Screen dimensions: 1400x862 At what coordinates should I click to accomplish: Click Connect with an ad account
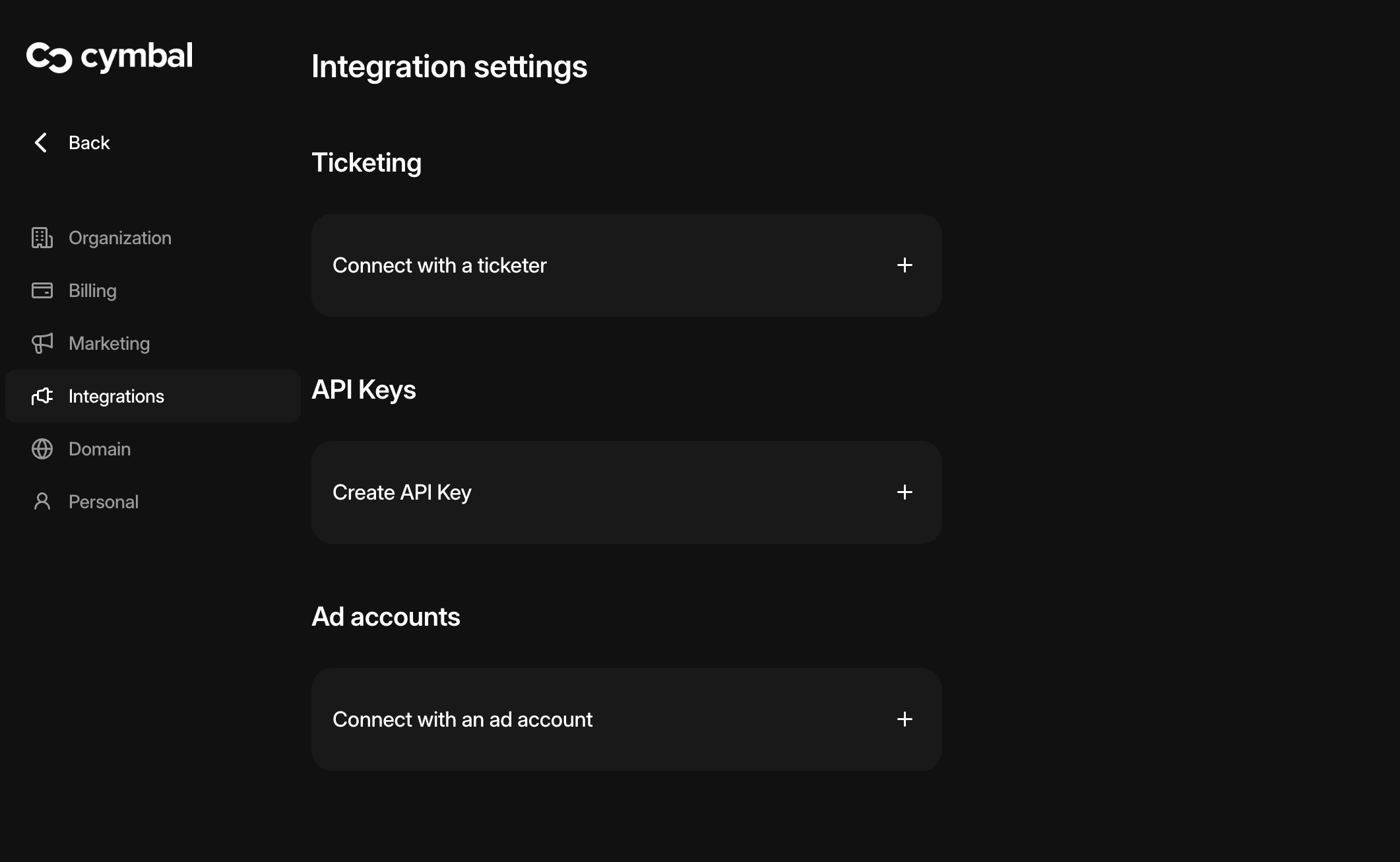coord(462,719)
